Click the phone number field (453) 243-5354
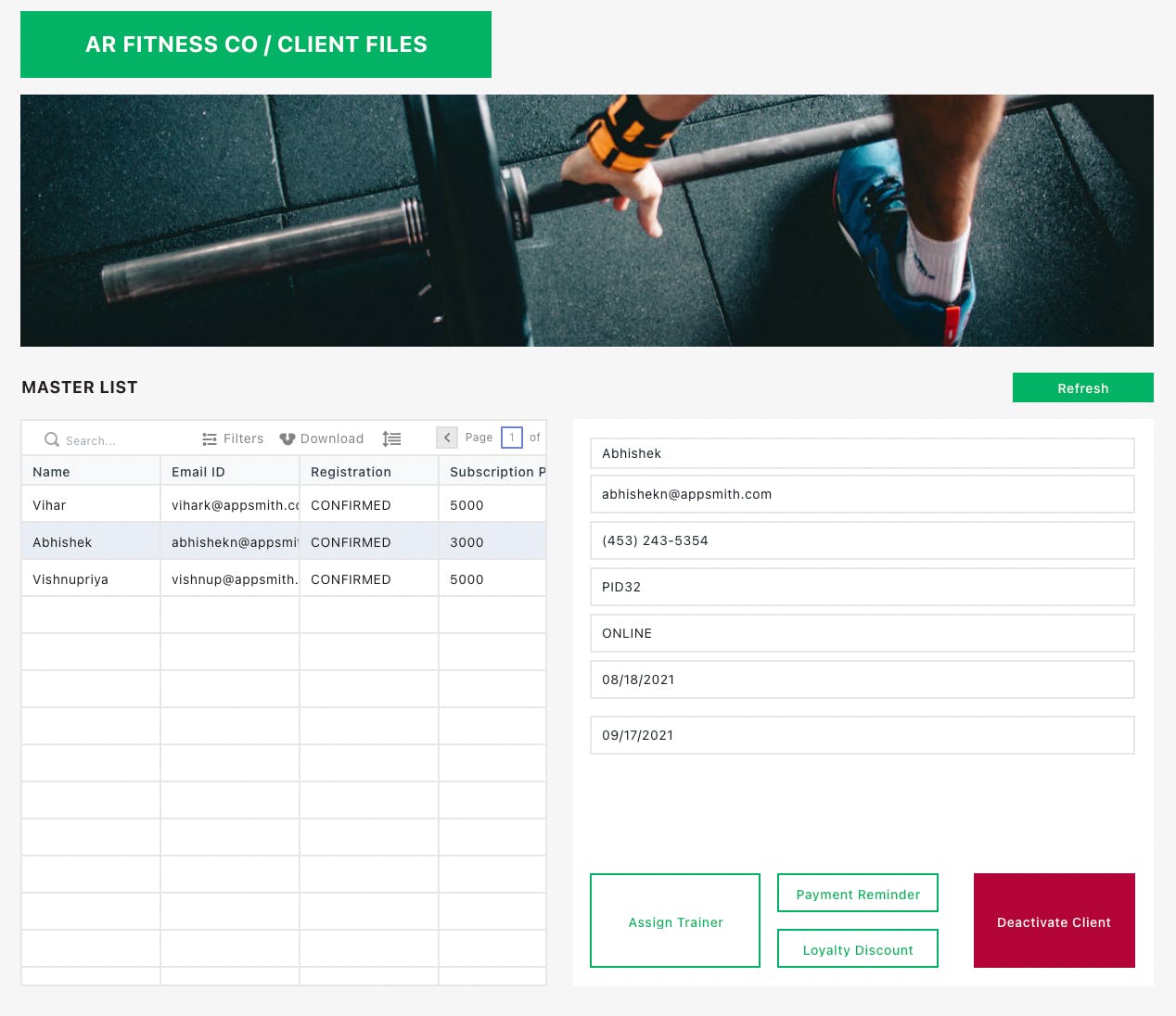The width and height of the screenshot is (1176, 1016). point(862,540)
